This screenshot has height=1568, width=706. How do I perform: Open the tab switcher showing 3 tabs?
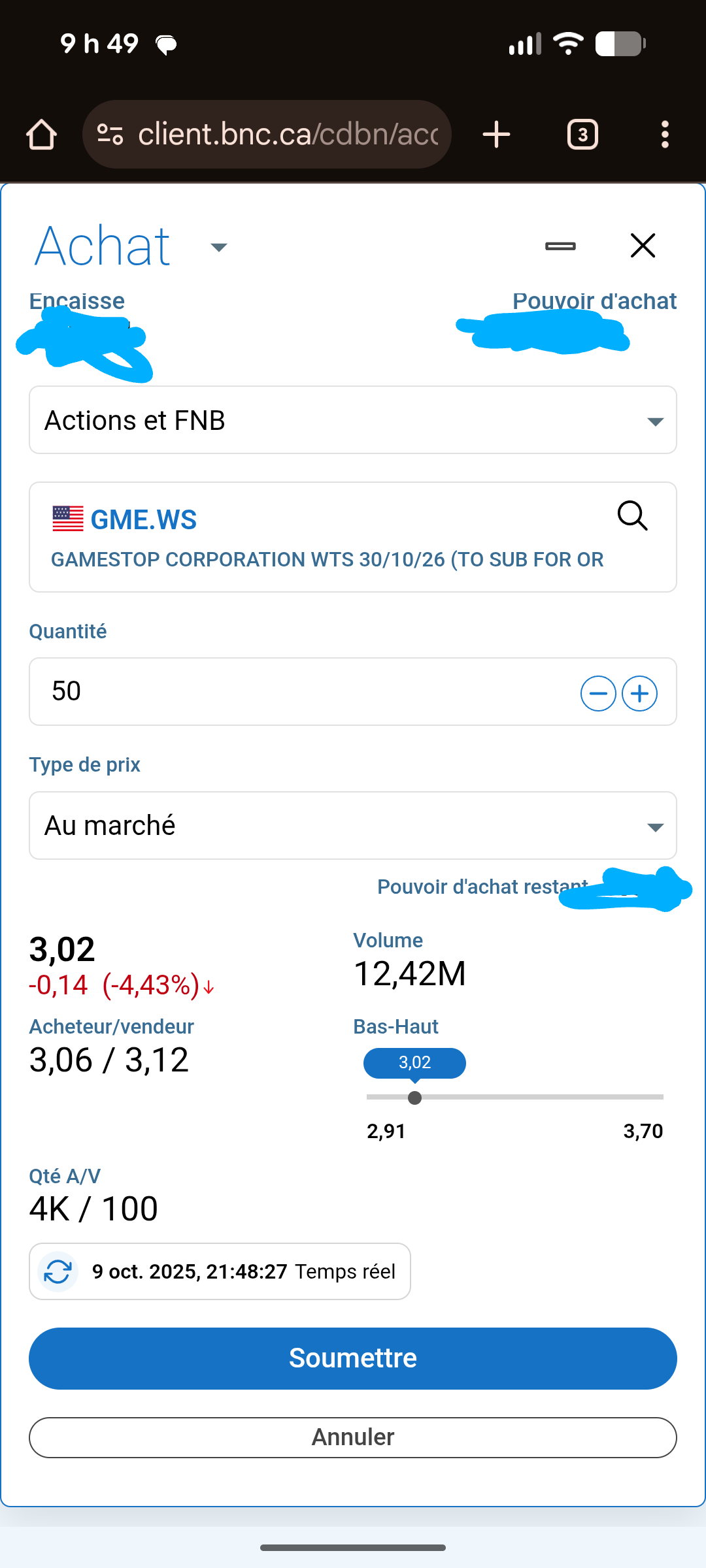tap(582, 135)
